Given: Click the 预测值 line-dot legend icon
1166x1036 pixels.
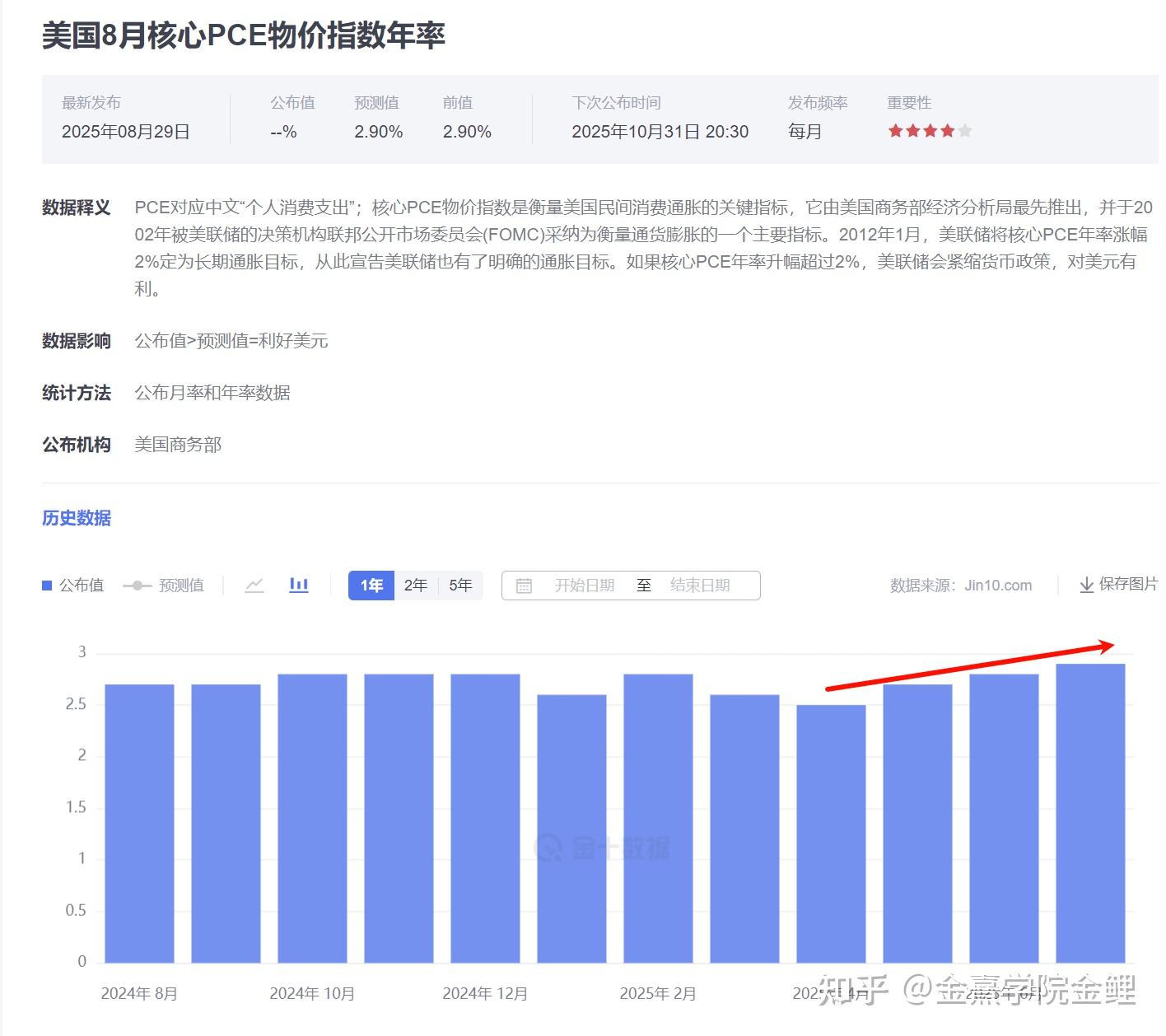Looking at the screenshot, I should coord(138,585).
